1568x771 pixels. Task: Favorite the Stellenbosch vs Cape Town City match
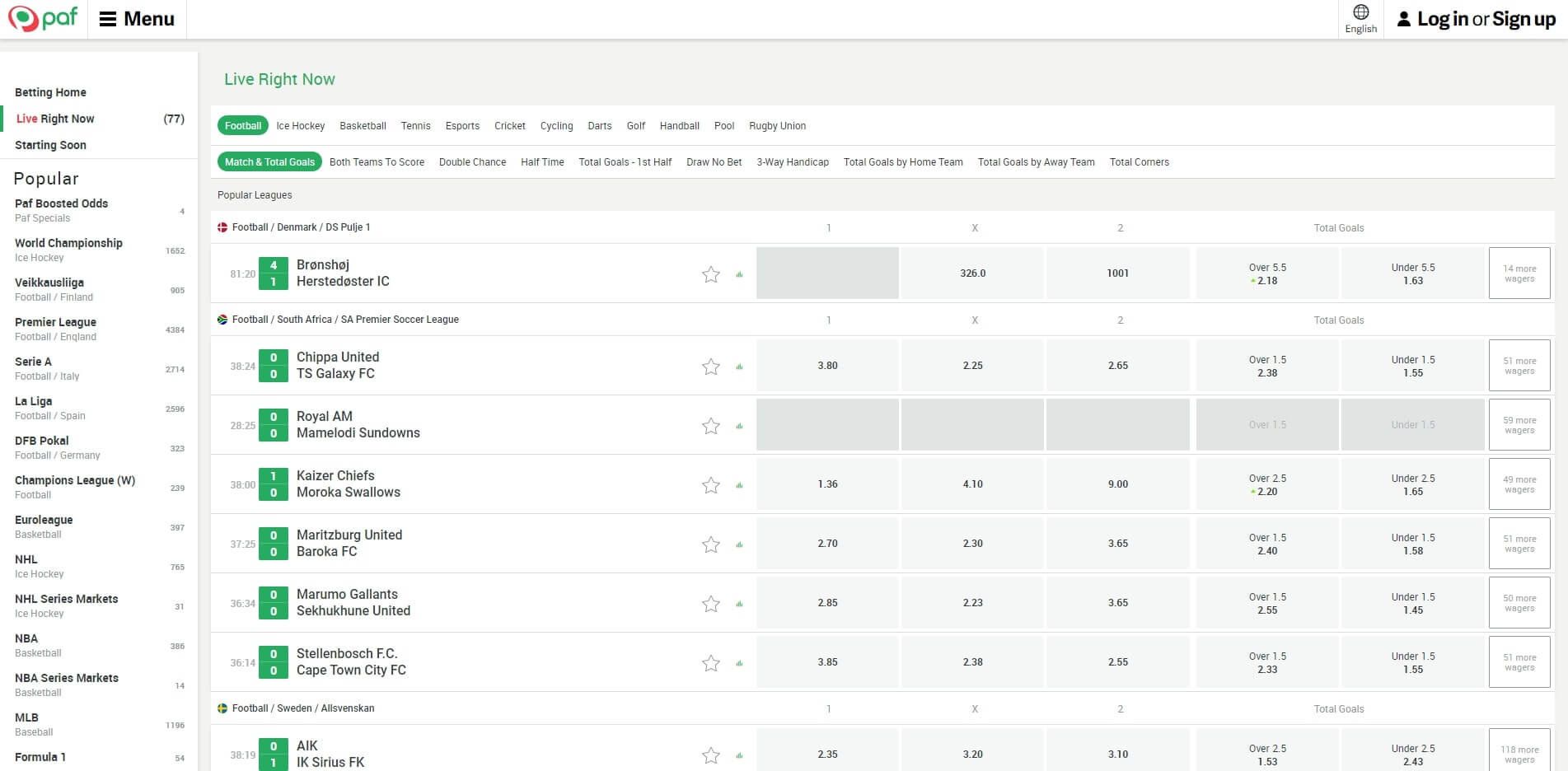point(711,663)
